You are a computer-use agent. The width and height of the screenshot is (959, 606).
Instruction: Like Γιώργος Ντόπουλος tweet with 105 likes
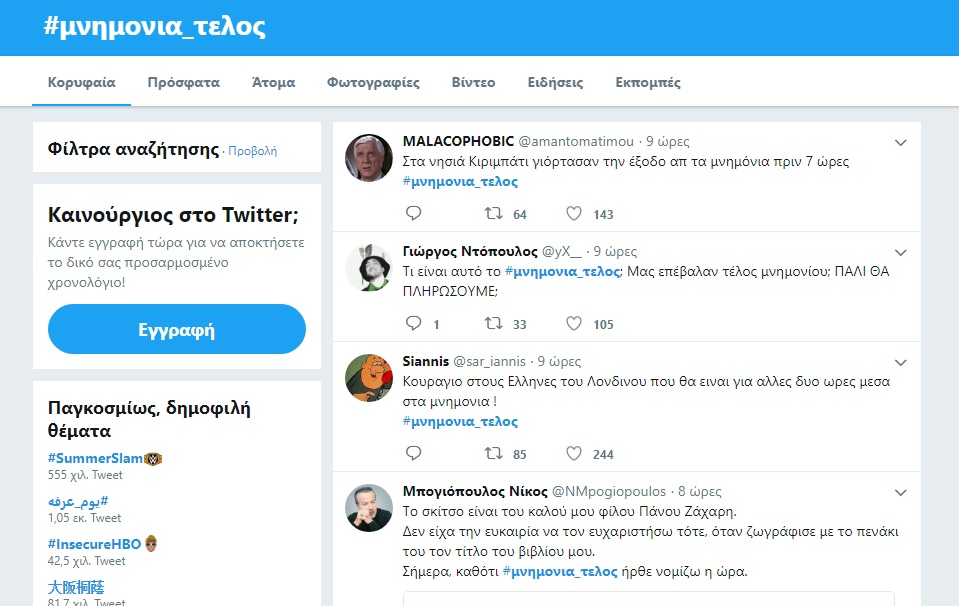coord(574,324)
